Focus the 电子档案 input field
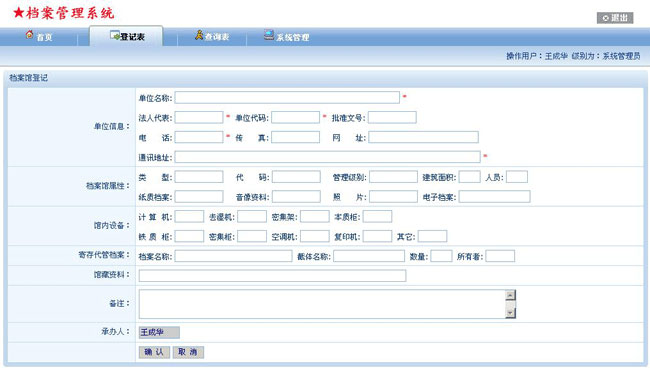 pos(494,196)
